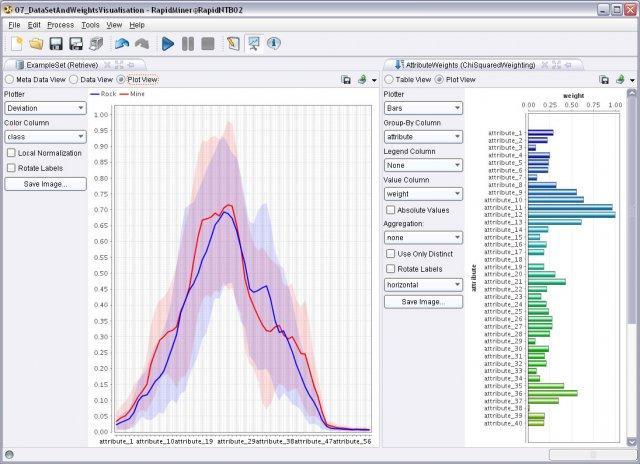Select the Table View radio button
The image size is (640, 464).
pos(390,79)
